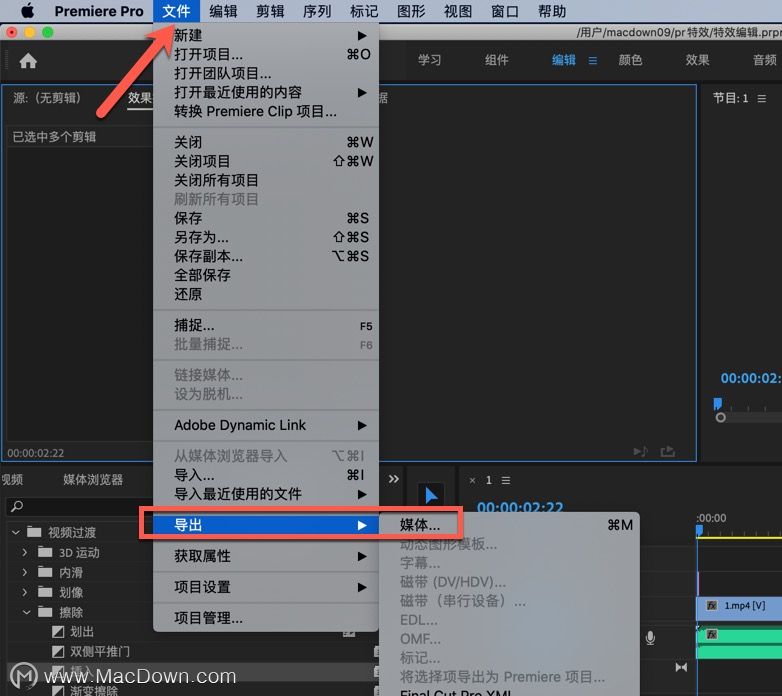
Task: Open the 编辑 workspace menu icon
Action: click(592, 60)
